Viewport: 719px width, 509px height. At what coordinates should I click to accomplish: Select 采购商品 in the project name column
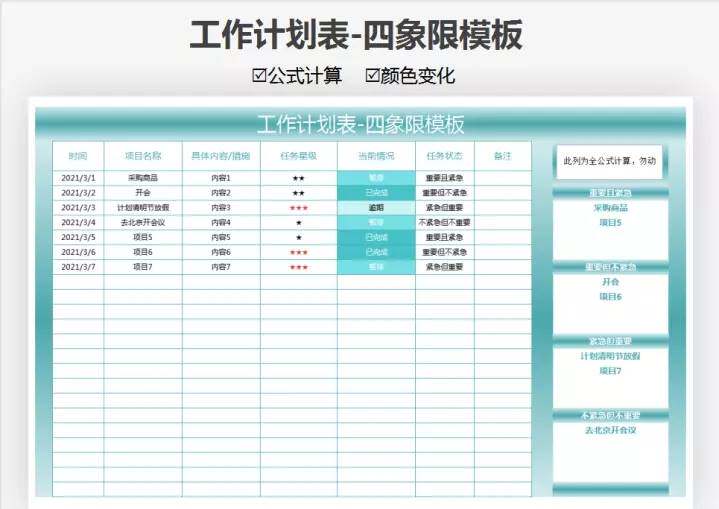pos(143,178)
